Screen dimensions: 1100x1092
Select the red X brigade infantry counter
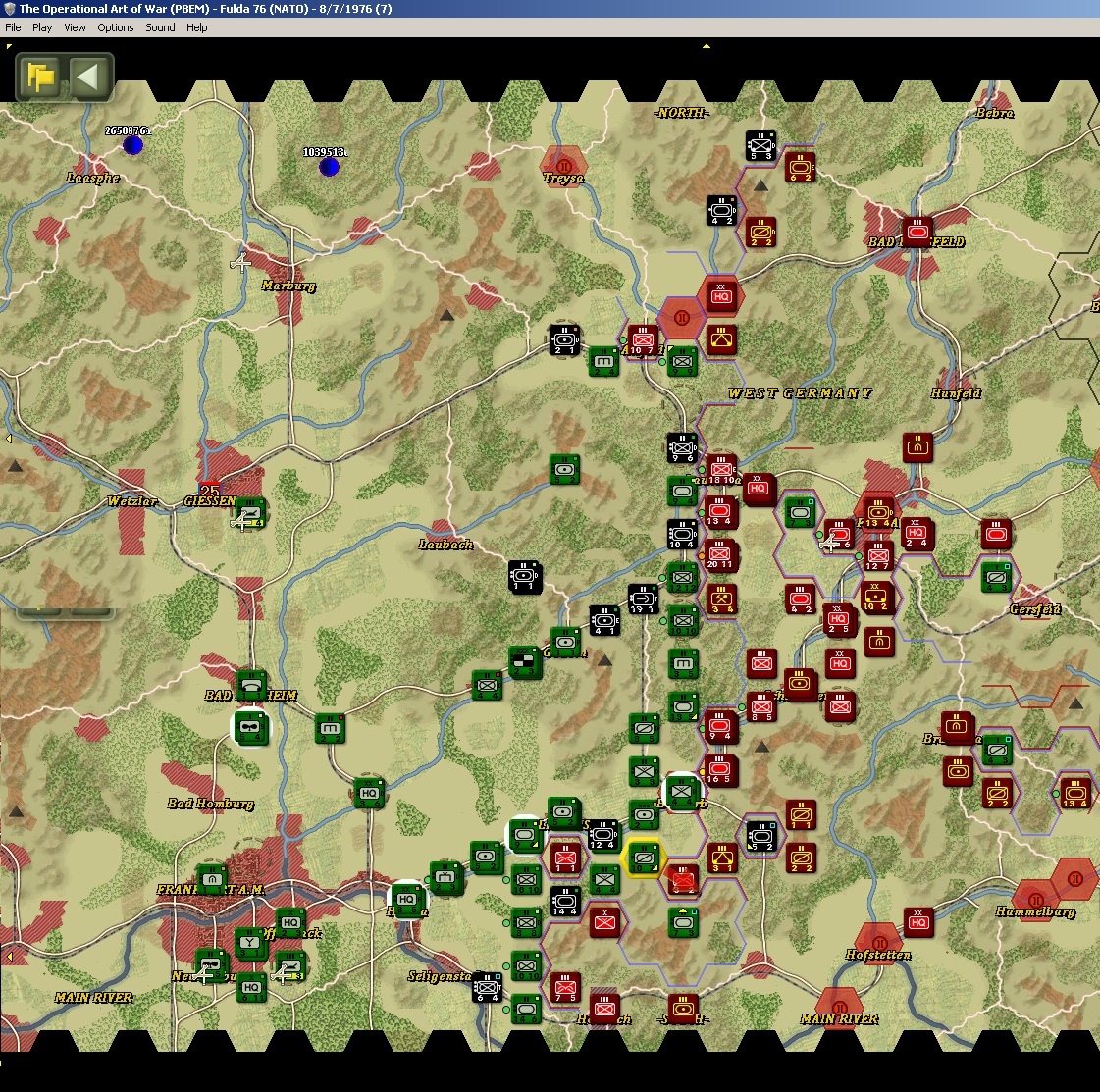(x=604, y=922)
